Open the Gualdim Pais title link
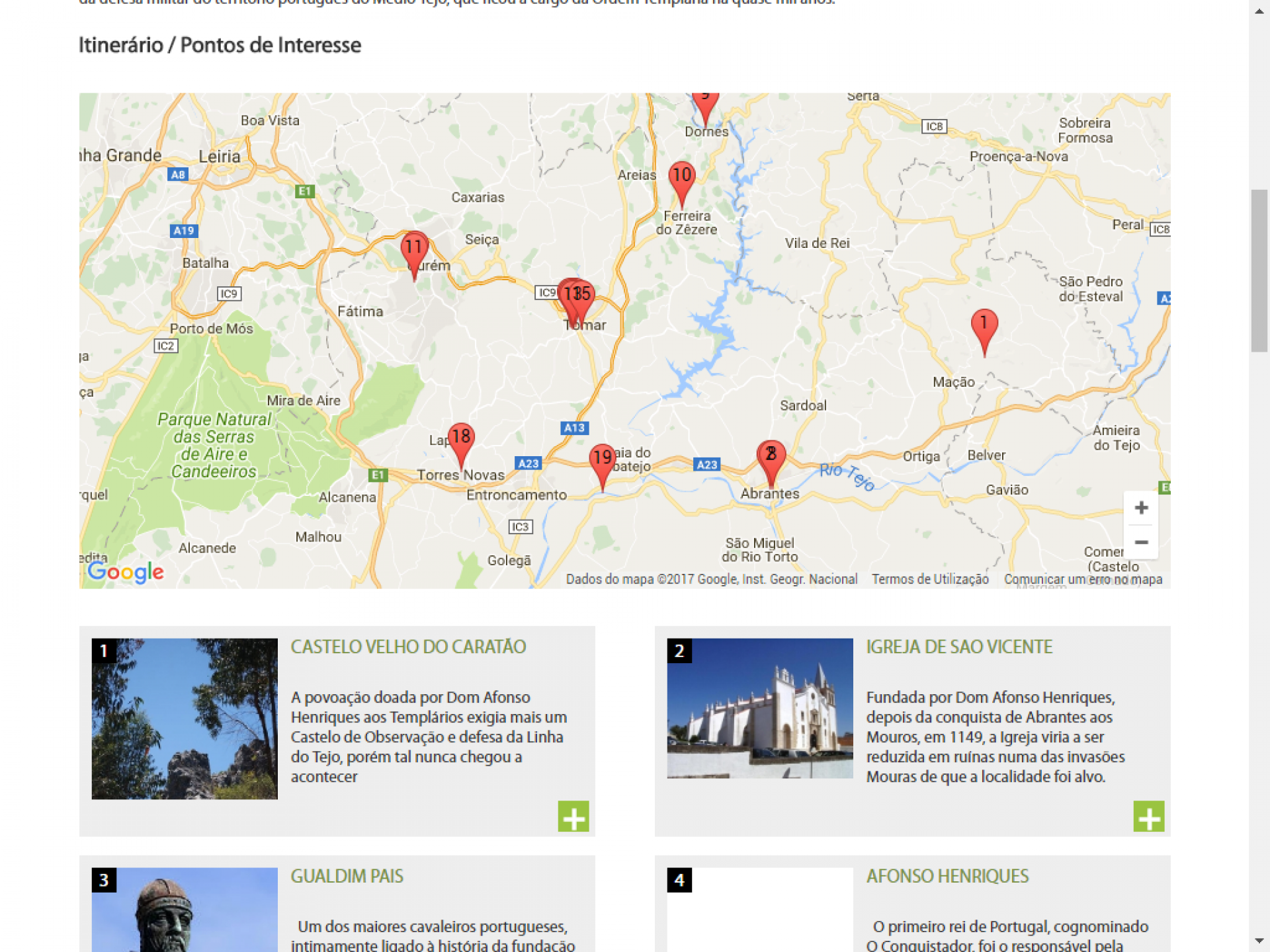The image size is (1270, 952). tap(347, 876)
